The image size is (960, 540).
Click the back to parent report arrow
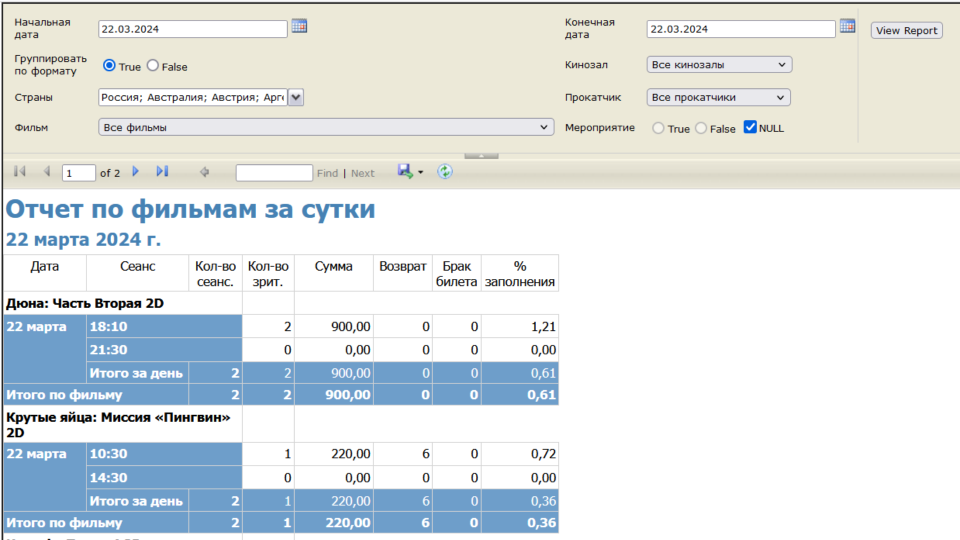[x=204, y=172]
